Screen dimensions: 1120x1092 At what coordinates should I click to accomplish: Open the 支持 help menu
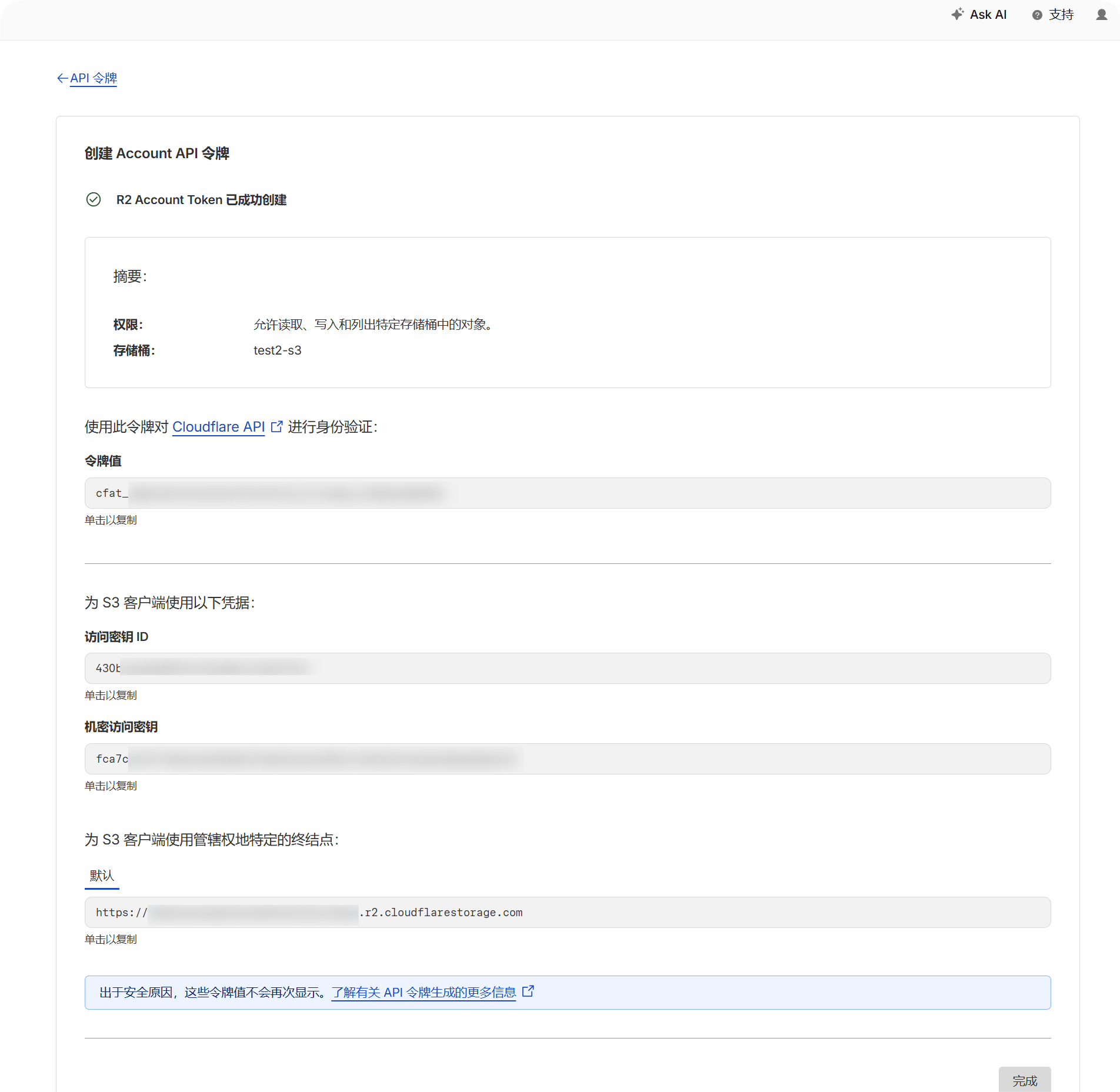pos(1053,15)
